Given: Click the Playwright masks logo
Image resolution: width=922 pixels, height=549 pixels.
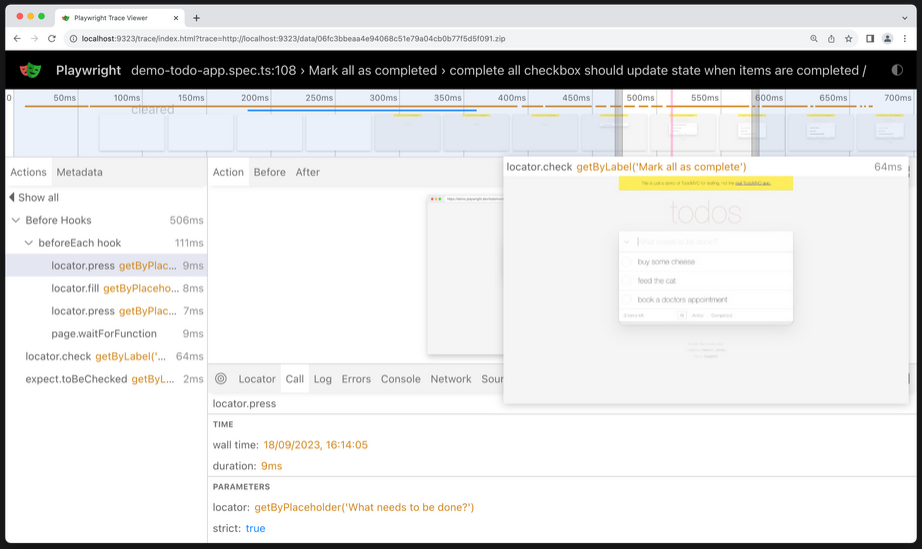Looking at the screenshot, I should (31, 70).
